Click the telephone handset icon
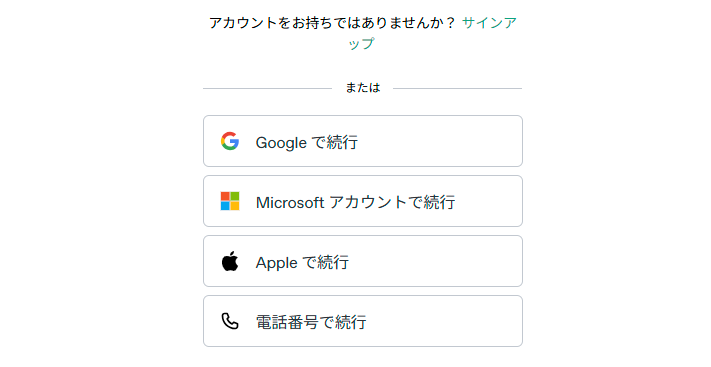Screen dimensions: 711x367 [230, 321]
